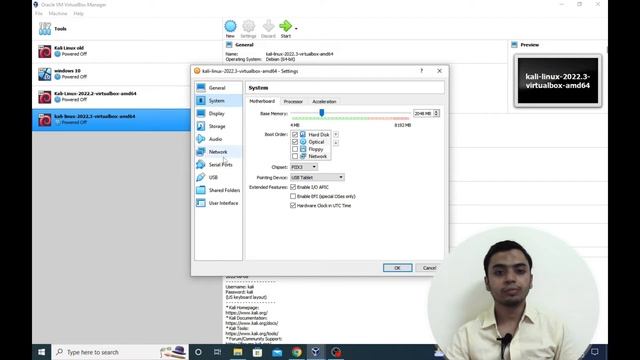The width and height of the screenshot is (640, 360).
Task: Click the Type here to search box
Action: (120, 352)
